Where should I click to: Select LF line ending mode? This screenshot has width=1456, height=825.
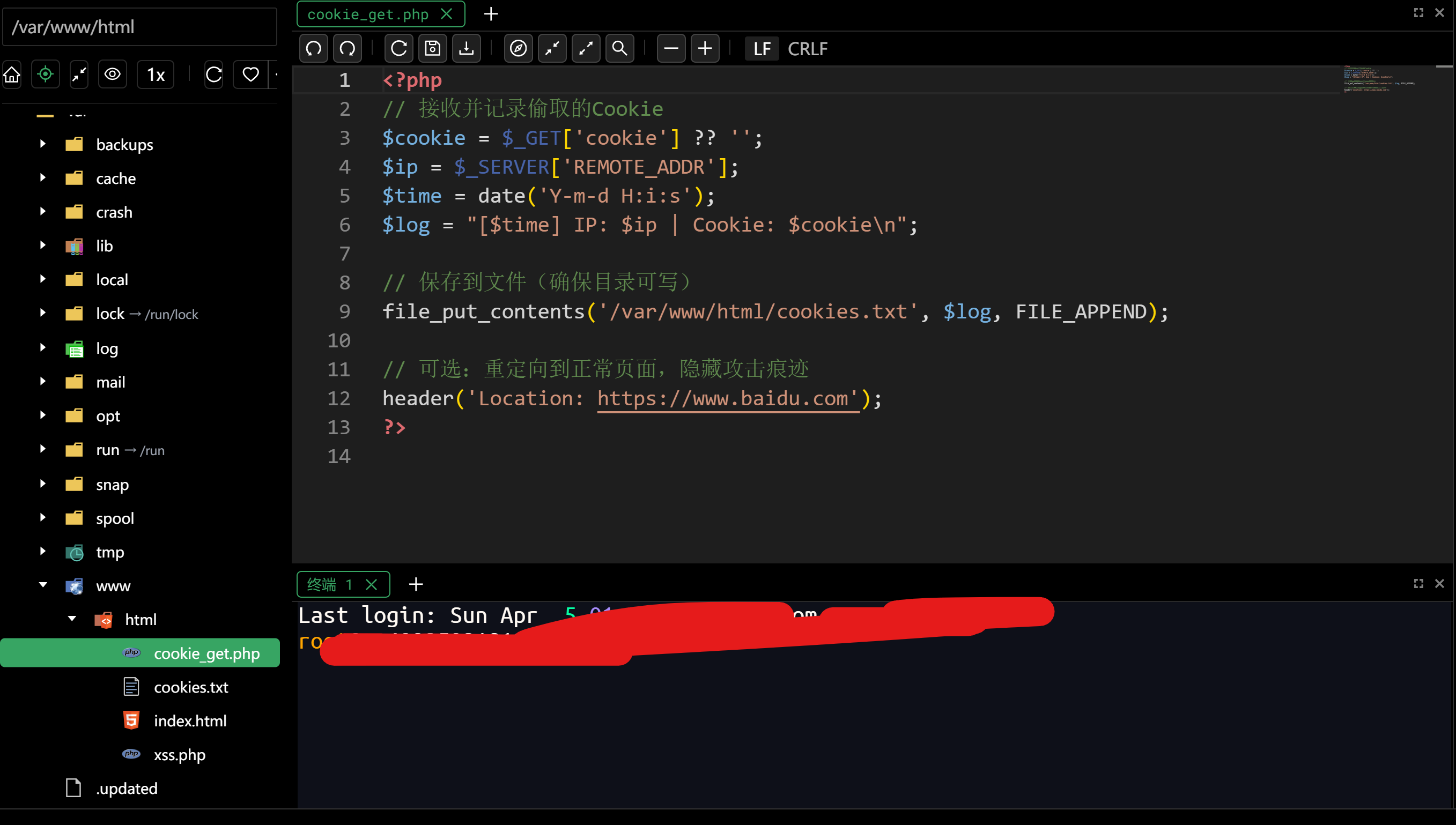pos(762,49)
